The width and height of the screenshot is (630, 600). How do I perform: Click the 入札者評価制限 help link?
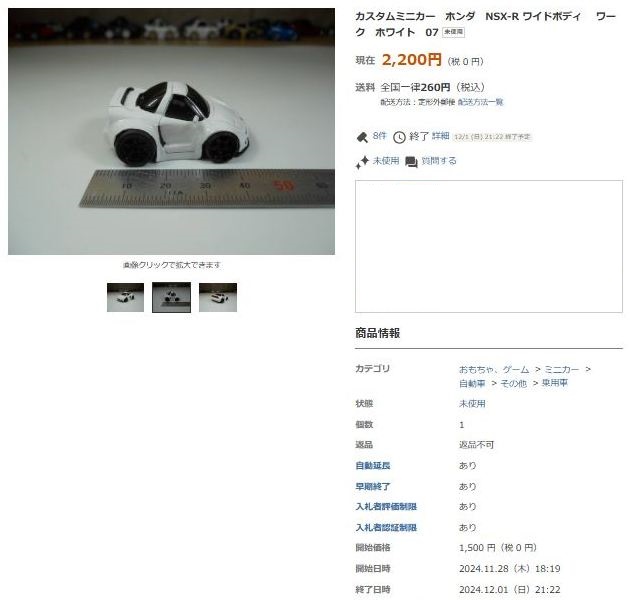click(386, 507)
